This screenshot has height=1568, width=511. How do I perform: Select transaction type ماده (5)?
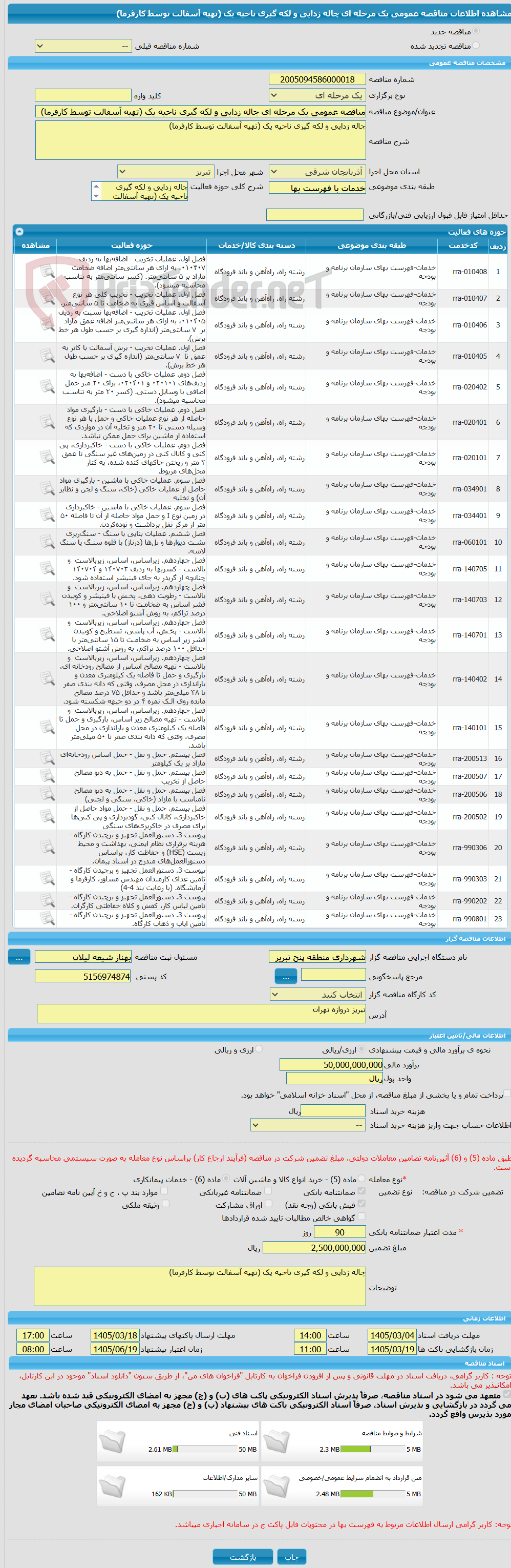(362, 1179)
